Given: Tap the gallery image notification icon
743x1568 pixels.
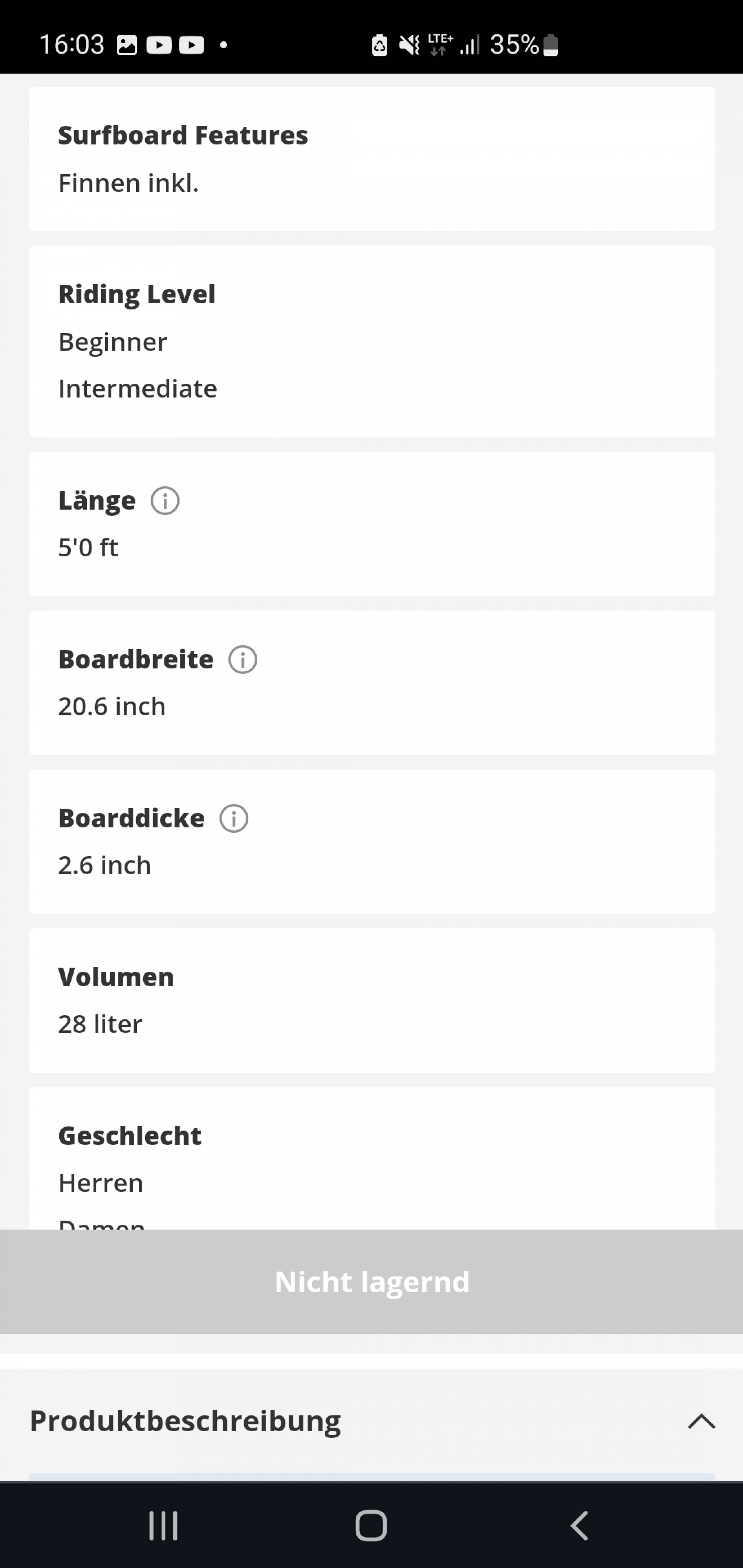Looking at the screenshot, I should tap(127, 45).
